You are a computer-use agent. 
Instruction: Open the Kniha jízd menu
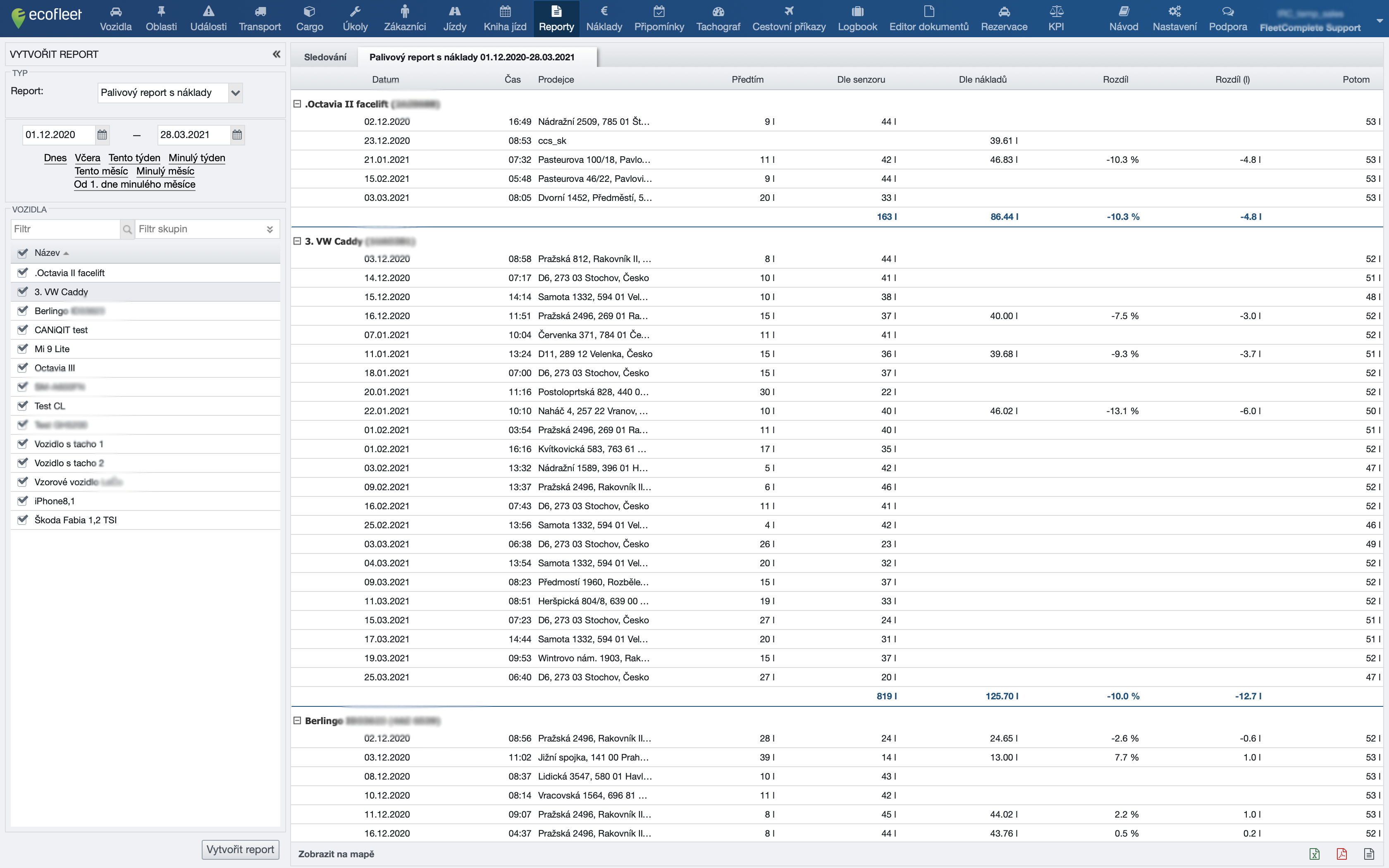pos(504,18)
